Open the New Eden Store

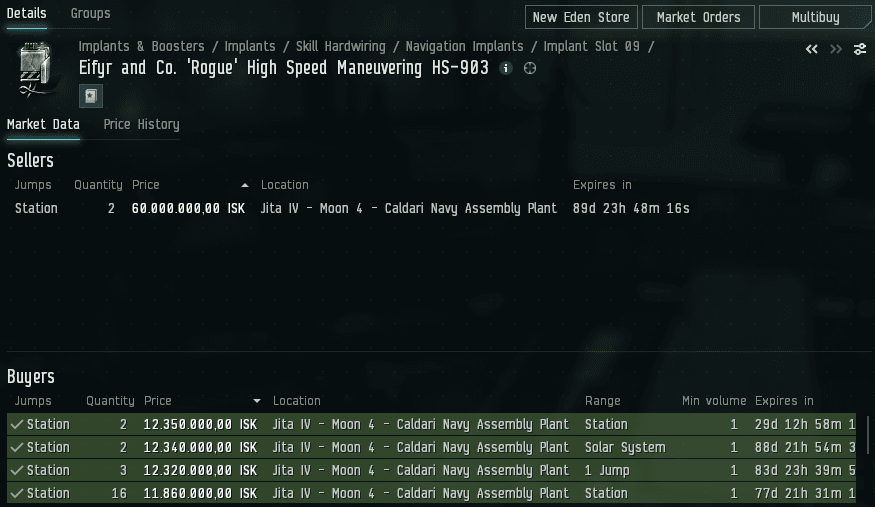tap(581, 17)
